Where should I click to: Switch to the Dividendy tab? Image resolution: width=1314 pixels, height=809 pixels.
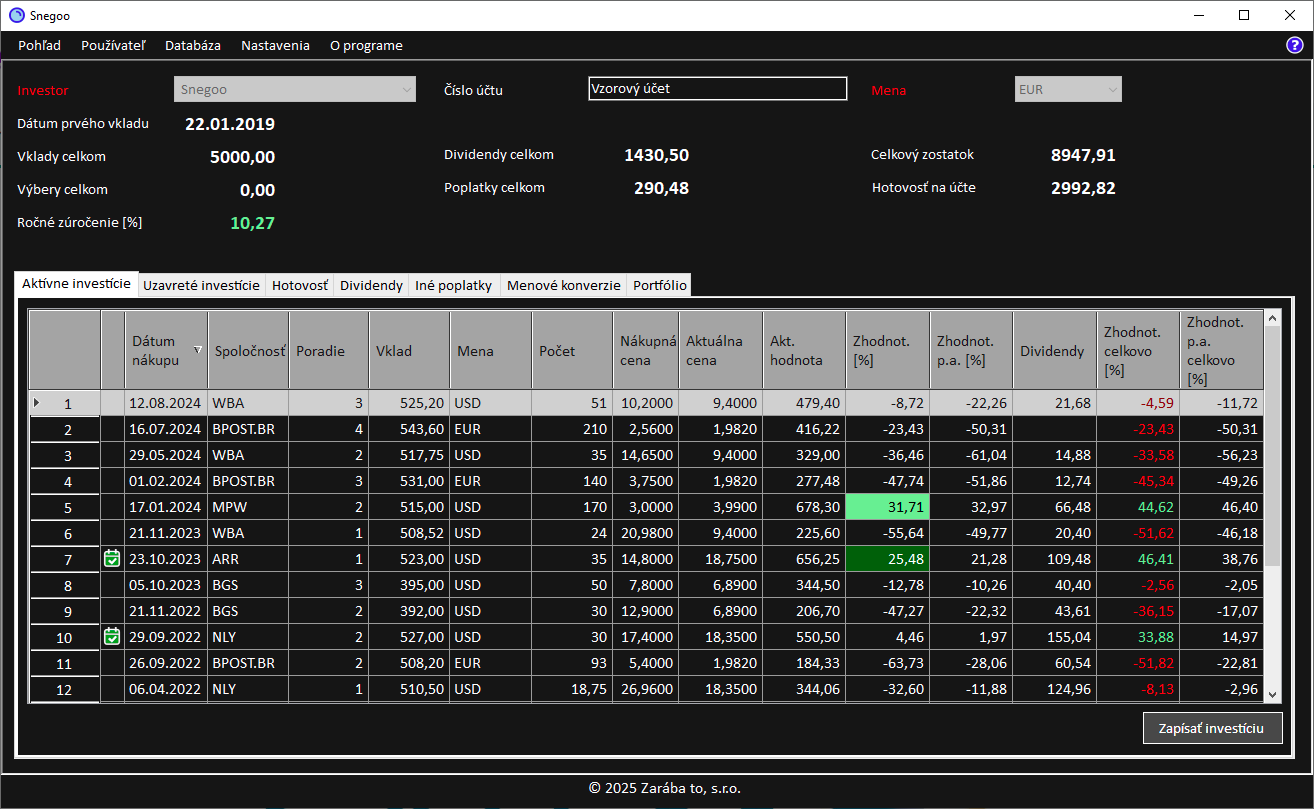(371, 285)
